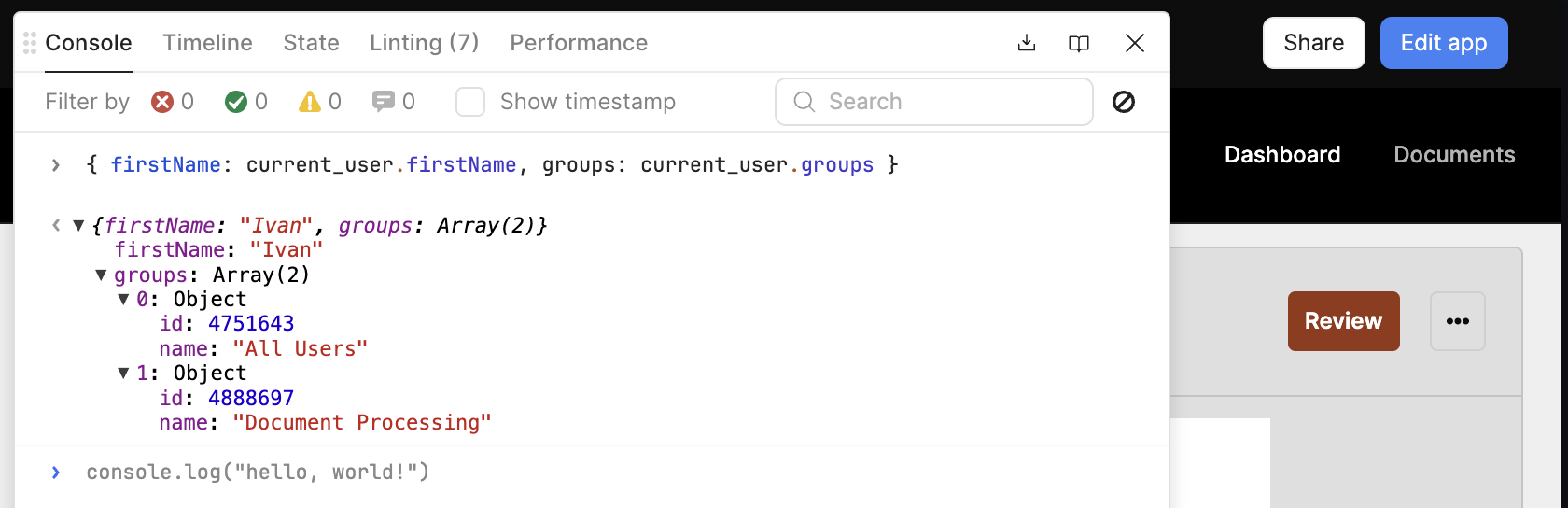Filter console by success checkmark icon

tap(236, 102)
